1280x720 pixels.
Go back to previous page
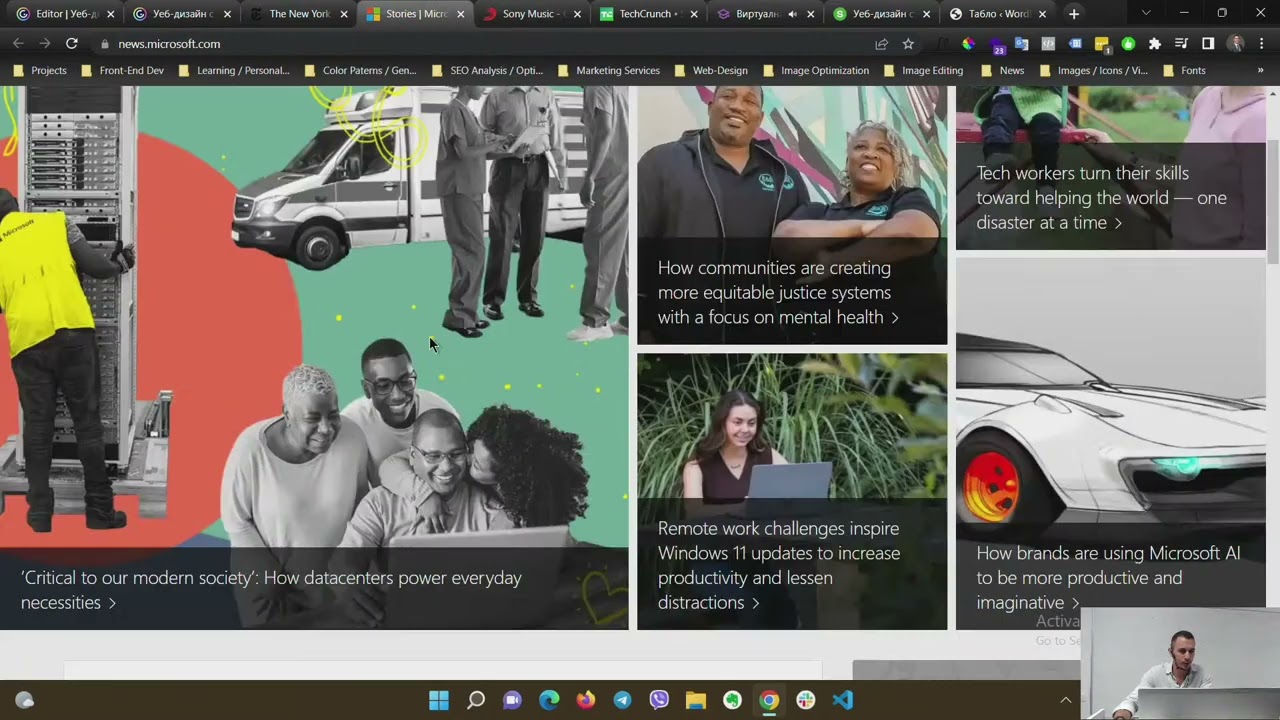tap(18, 44)
